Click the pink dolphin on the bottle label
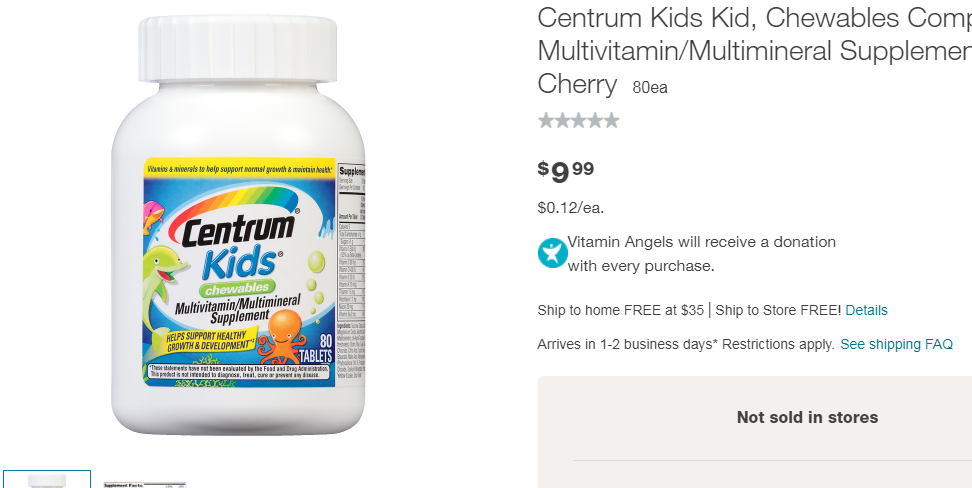This screenshot has width=972, height=488. coord(152,217)
